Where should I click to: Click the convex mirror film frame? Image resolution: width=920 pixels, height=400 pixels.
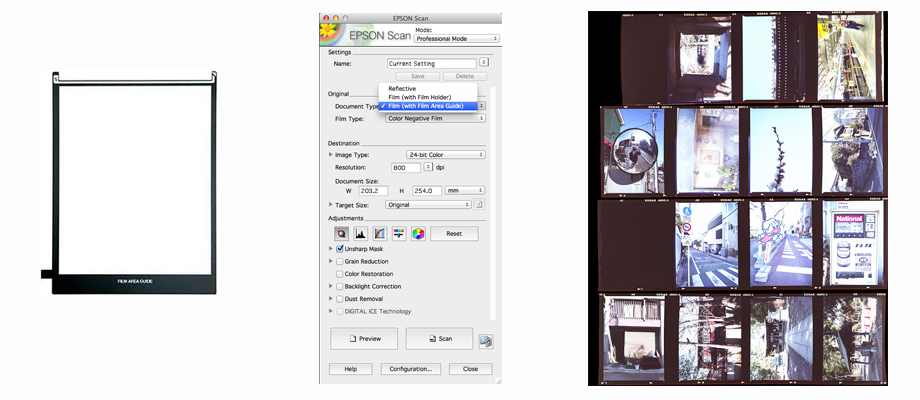pos(632,151)
